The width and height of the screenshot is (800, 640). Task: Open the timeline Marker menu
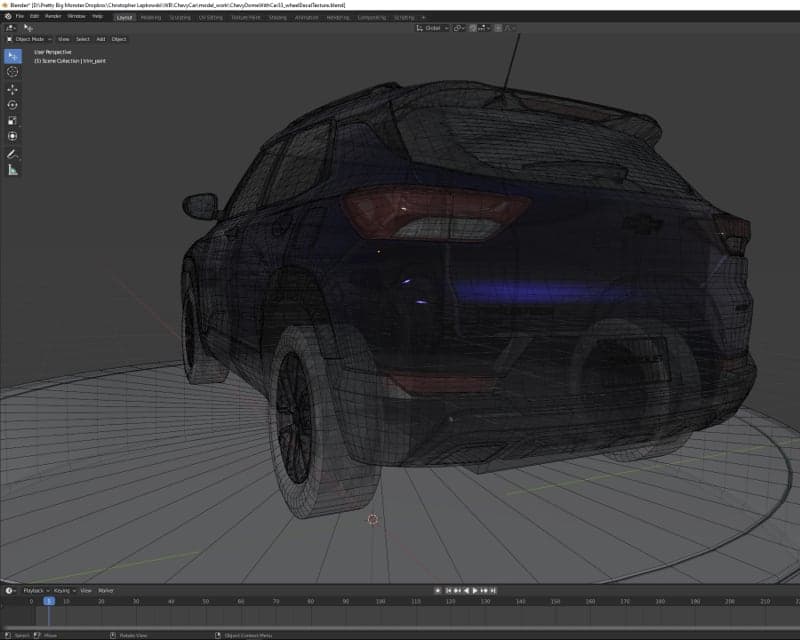[x=106, y=590]
